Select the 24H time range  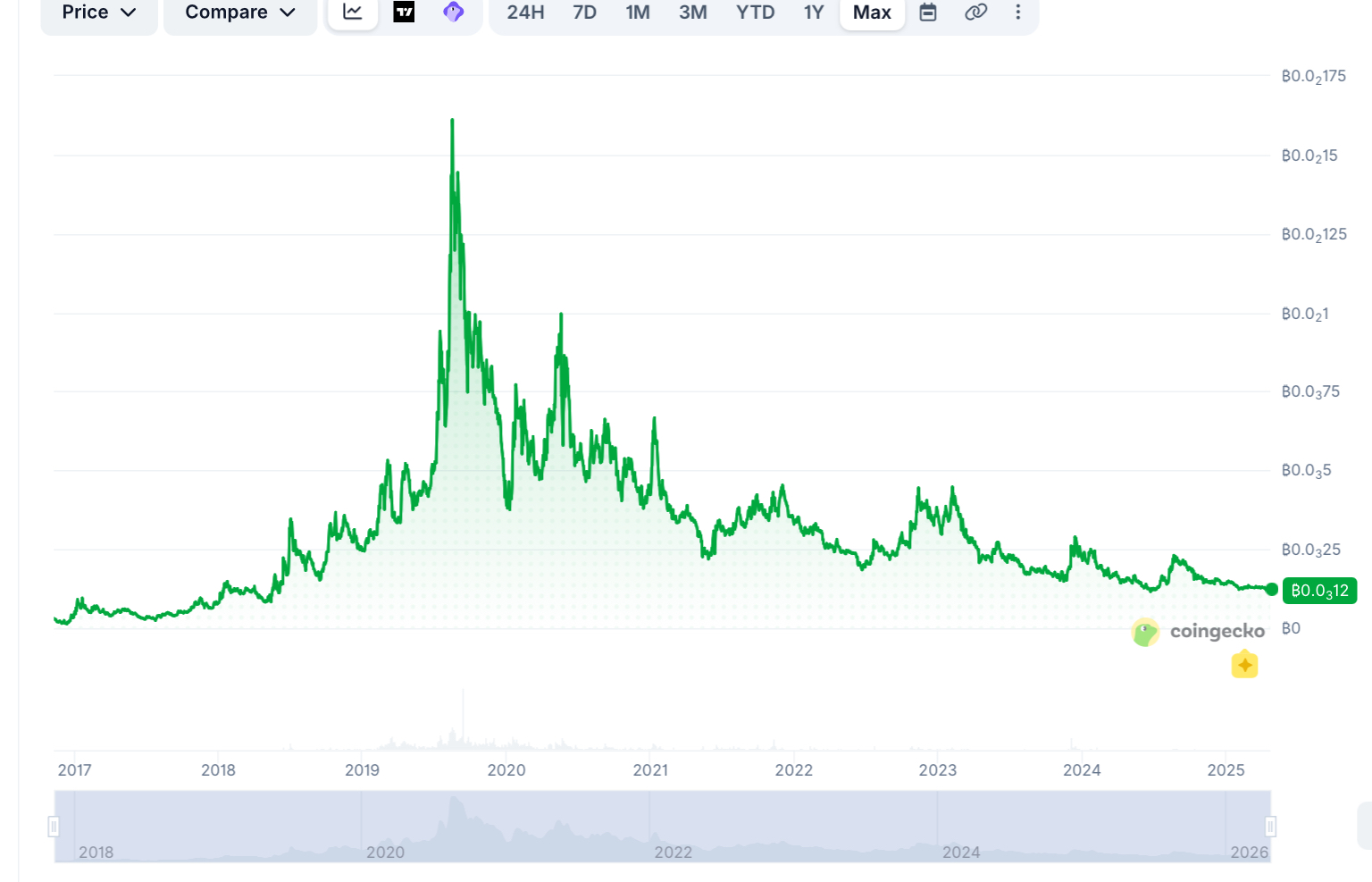[x=525, y=13]
